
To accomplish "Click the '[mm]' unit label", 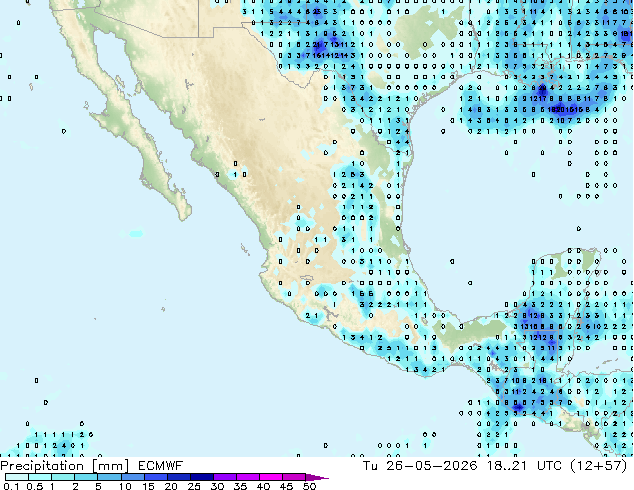I will coord(111,466).
